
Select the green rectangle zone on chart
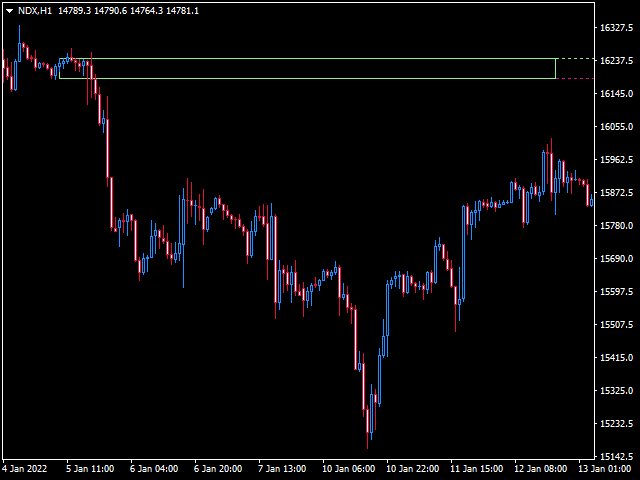pos(307,68)
